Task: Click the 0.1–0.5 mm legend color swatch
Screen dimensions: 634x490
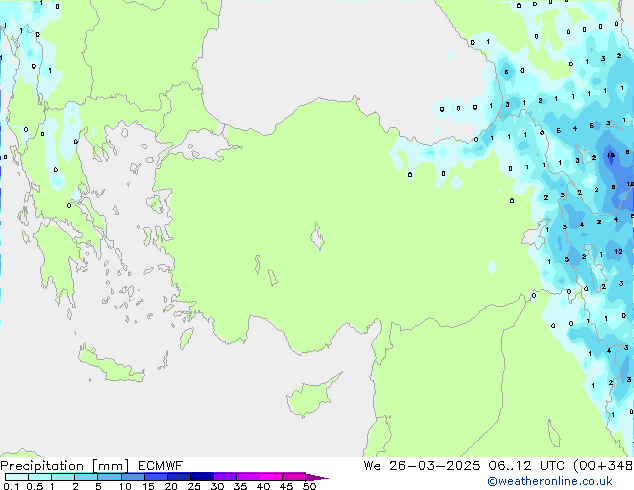Action: point(17,477)
